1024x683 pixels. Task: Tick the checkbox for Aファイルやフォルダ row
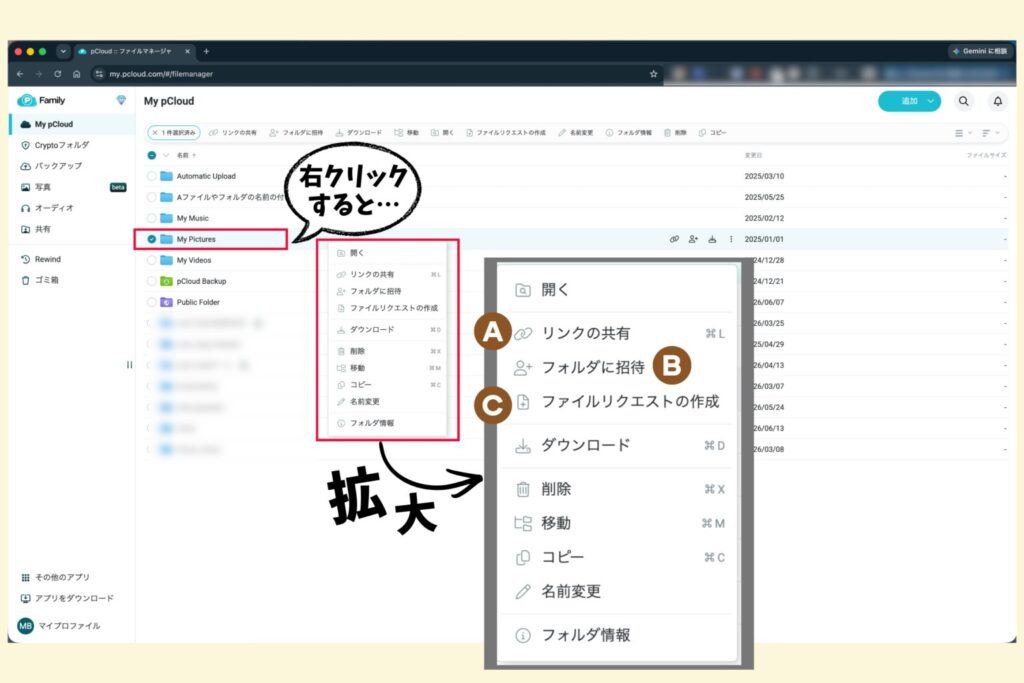[152, 197]
